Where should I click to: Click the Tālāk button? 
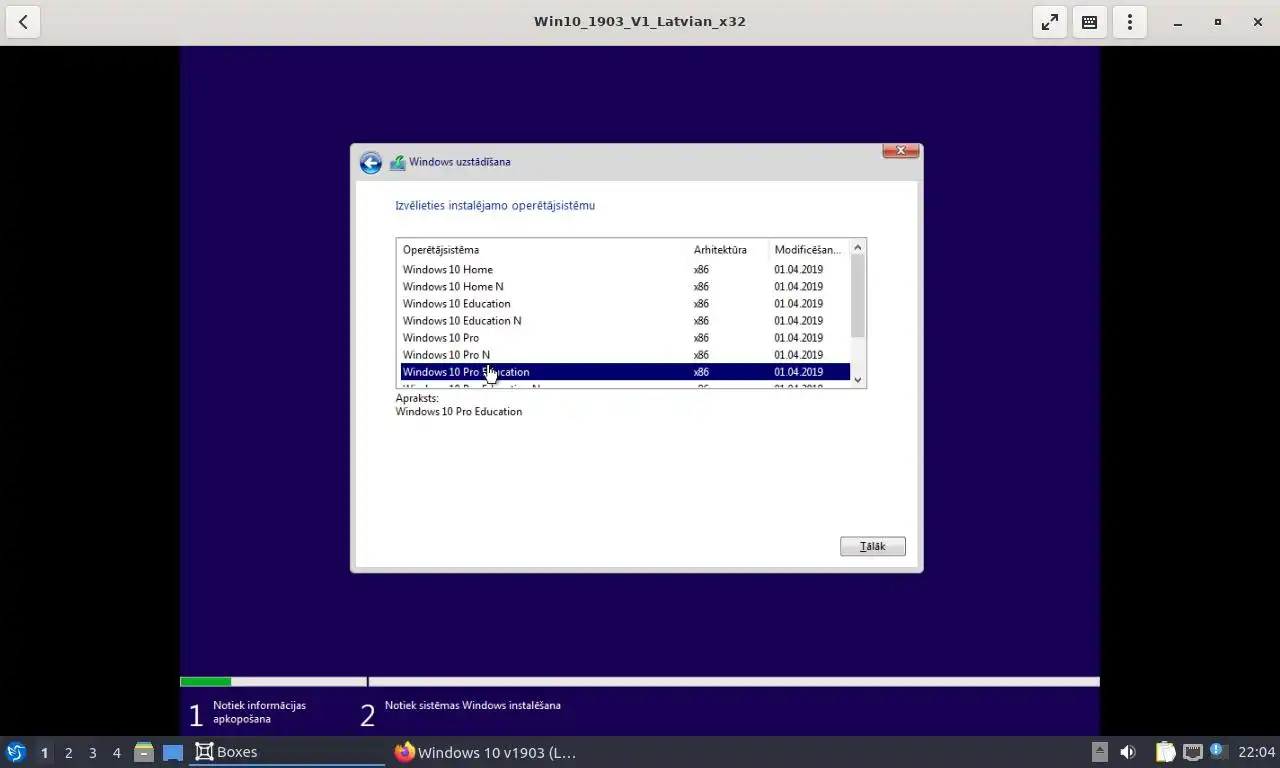pyautogui.click(x=873, y=546)
